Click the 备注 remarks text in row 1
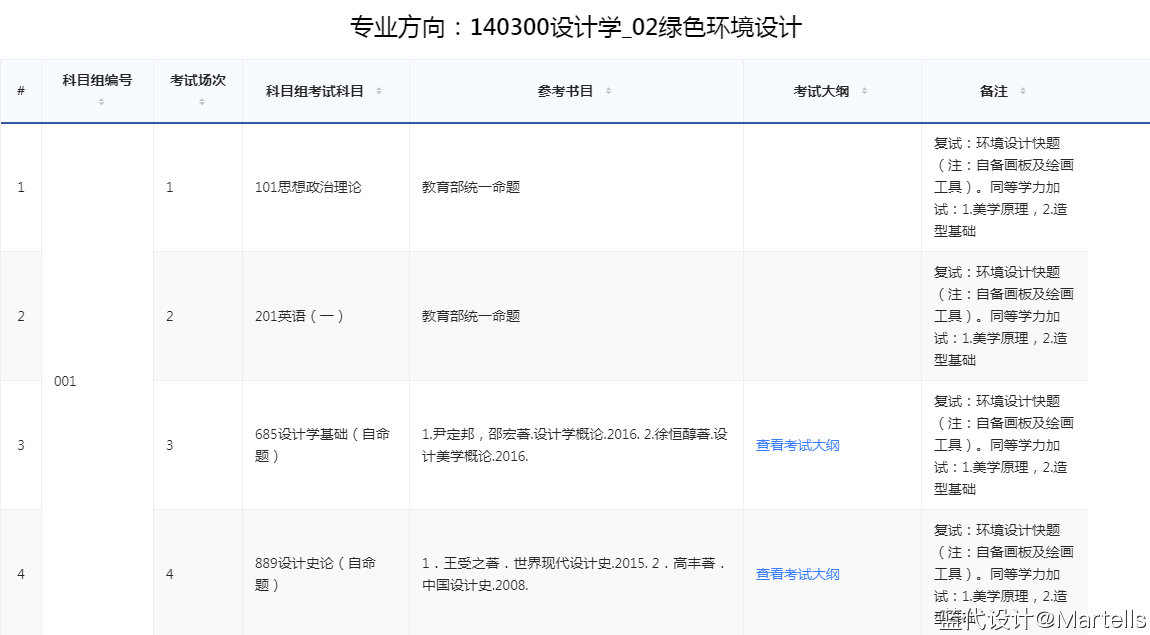Screen dimensions: 1150x635 click(x=1003, y=187)
